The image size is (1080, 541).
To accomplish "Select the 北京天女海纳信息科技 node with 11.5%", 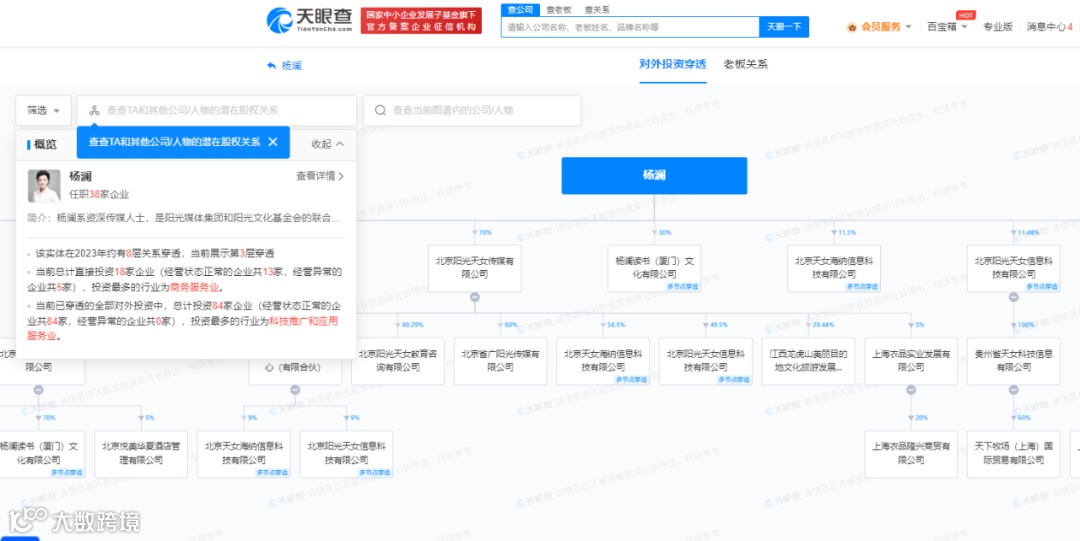I will tap(834, 268).
